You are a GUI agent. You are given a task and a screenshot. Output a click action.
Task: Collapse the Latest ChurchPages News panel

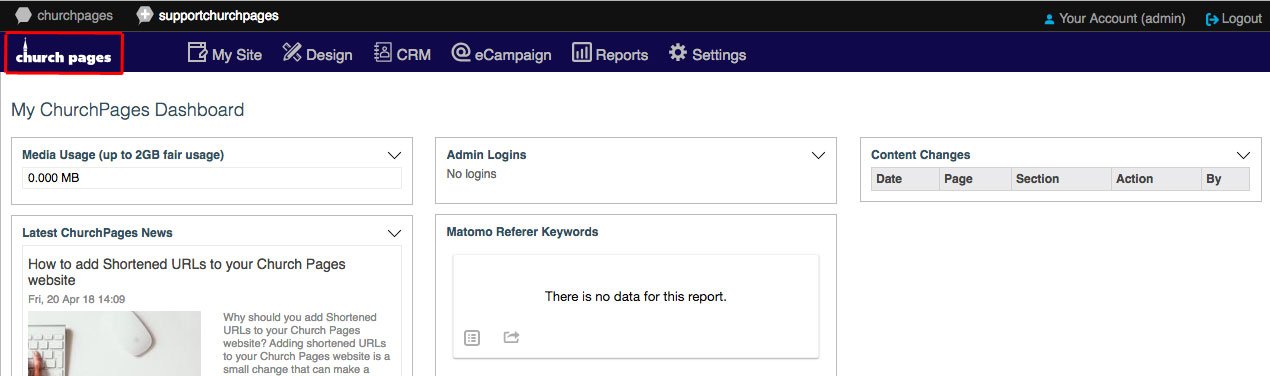(394, 233)
